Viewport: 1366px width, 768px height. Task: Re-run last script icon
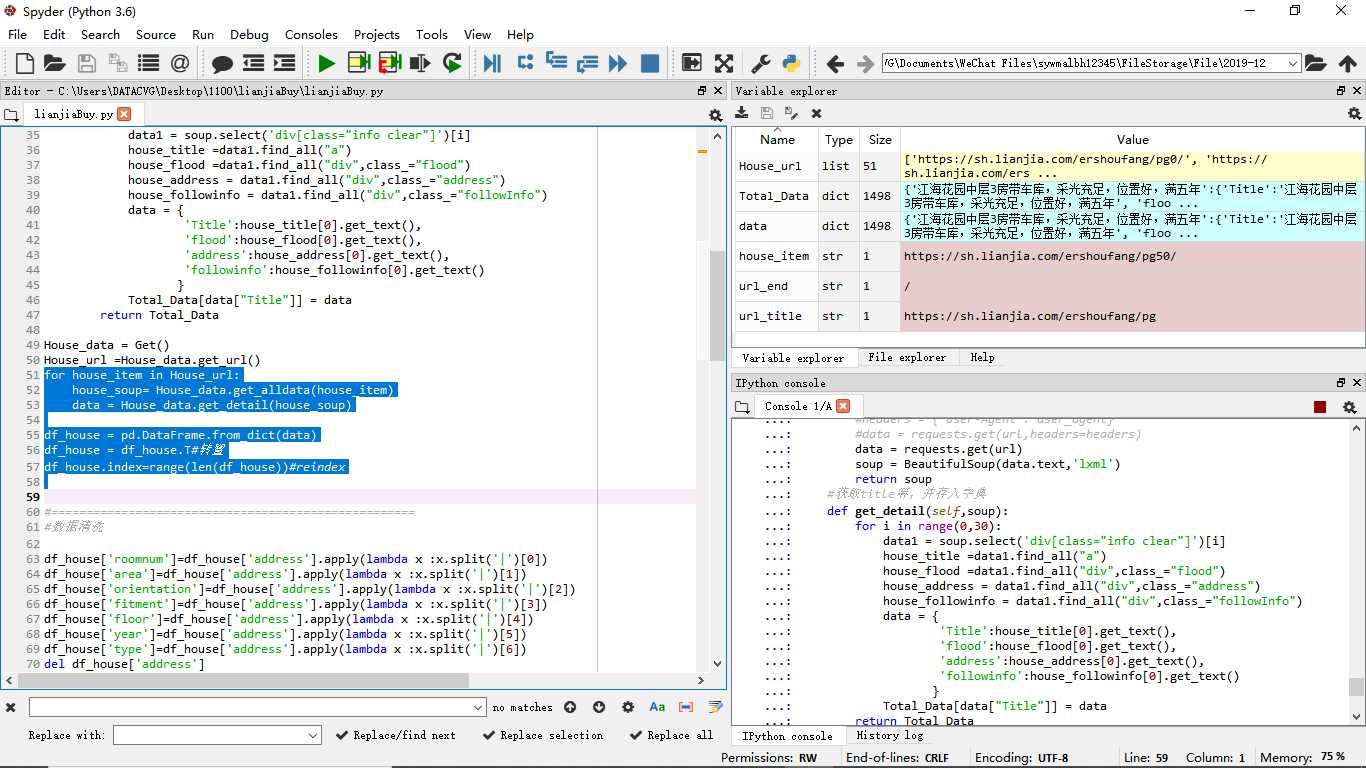pyautogui.click(x=452, y=63)
